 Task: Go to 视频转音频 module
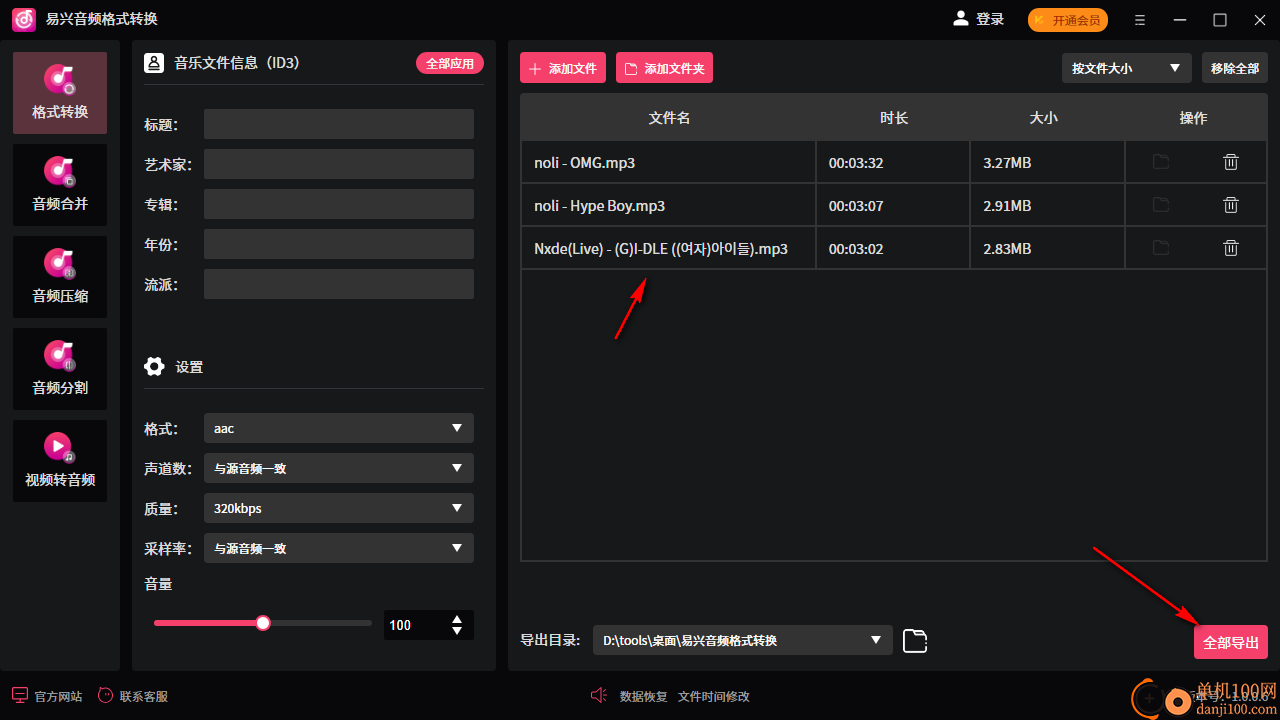tap(60, 461)
